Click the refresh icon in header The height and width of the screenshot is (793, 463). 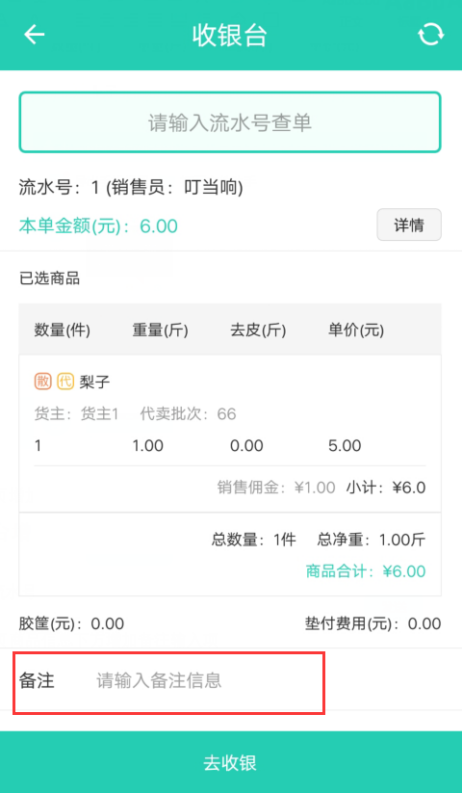431,35
